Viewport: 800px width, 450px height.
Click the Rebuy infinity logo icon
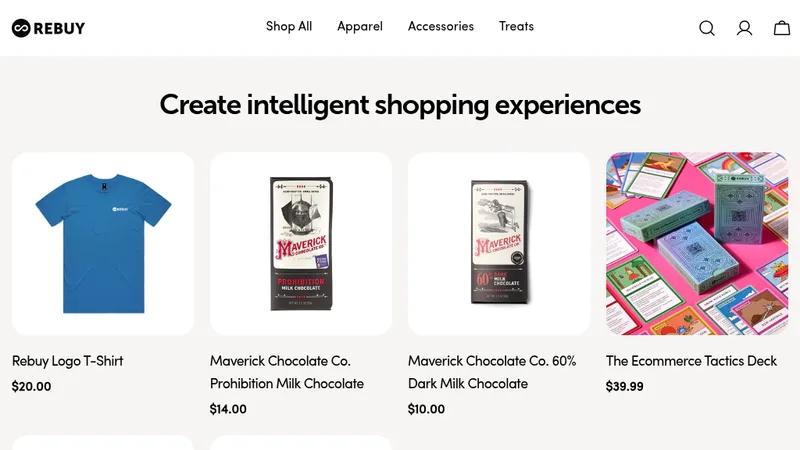point(21,28)
